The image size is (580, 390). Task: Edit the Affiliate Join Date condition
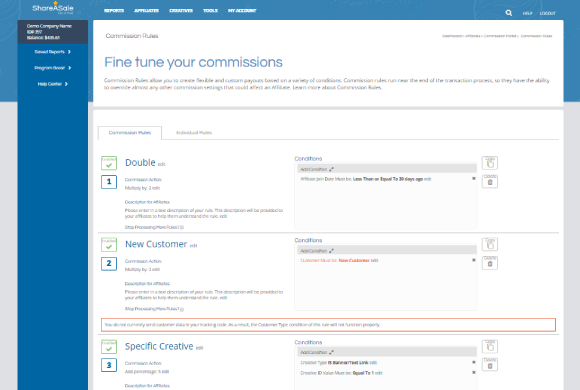428,179
